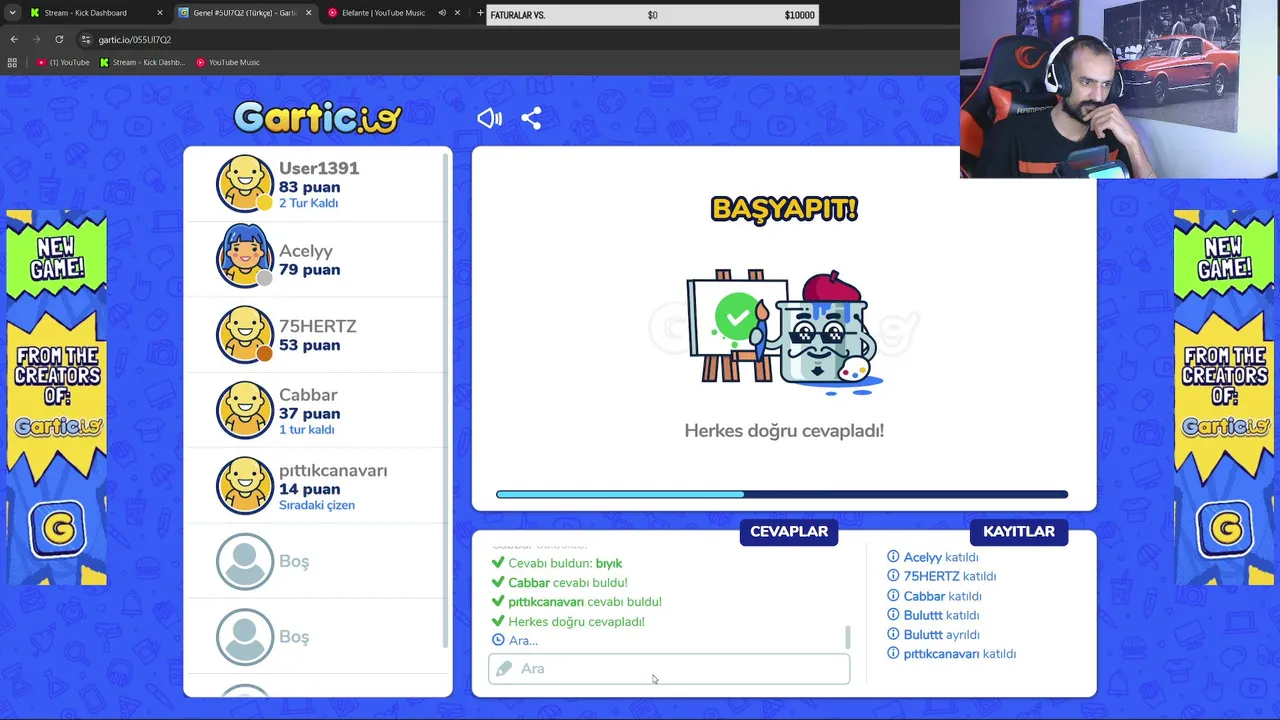The height and width of the screenshot is (720, 1280).
Task: Open the YouTube bookmark
Action: point(63,62)
